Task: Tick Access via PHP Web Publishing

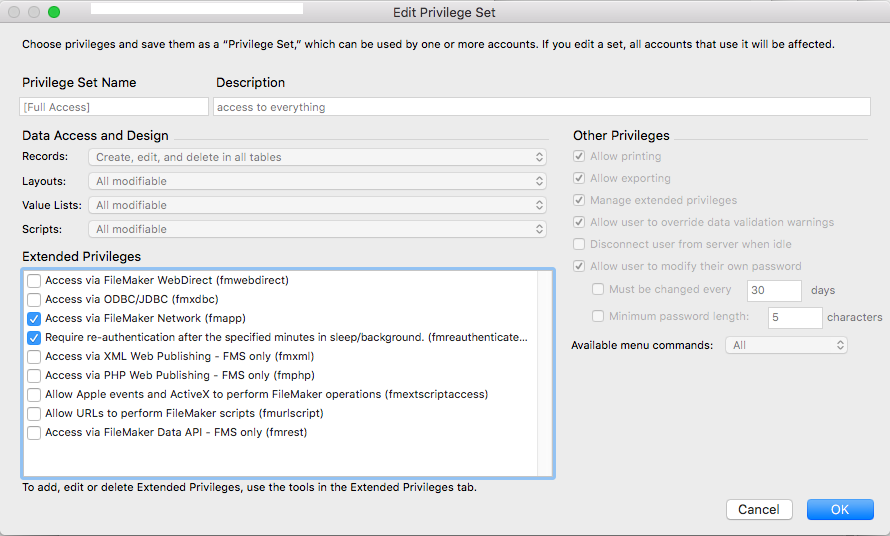Action: coord(34,376)
